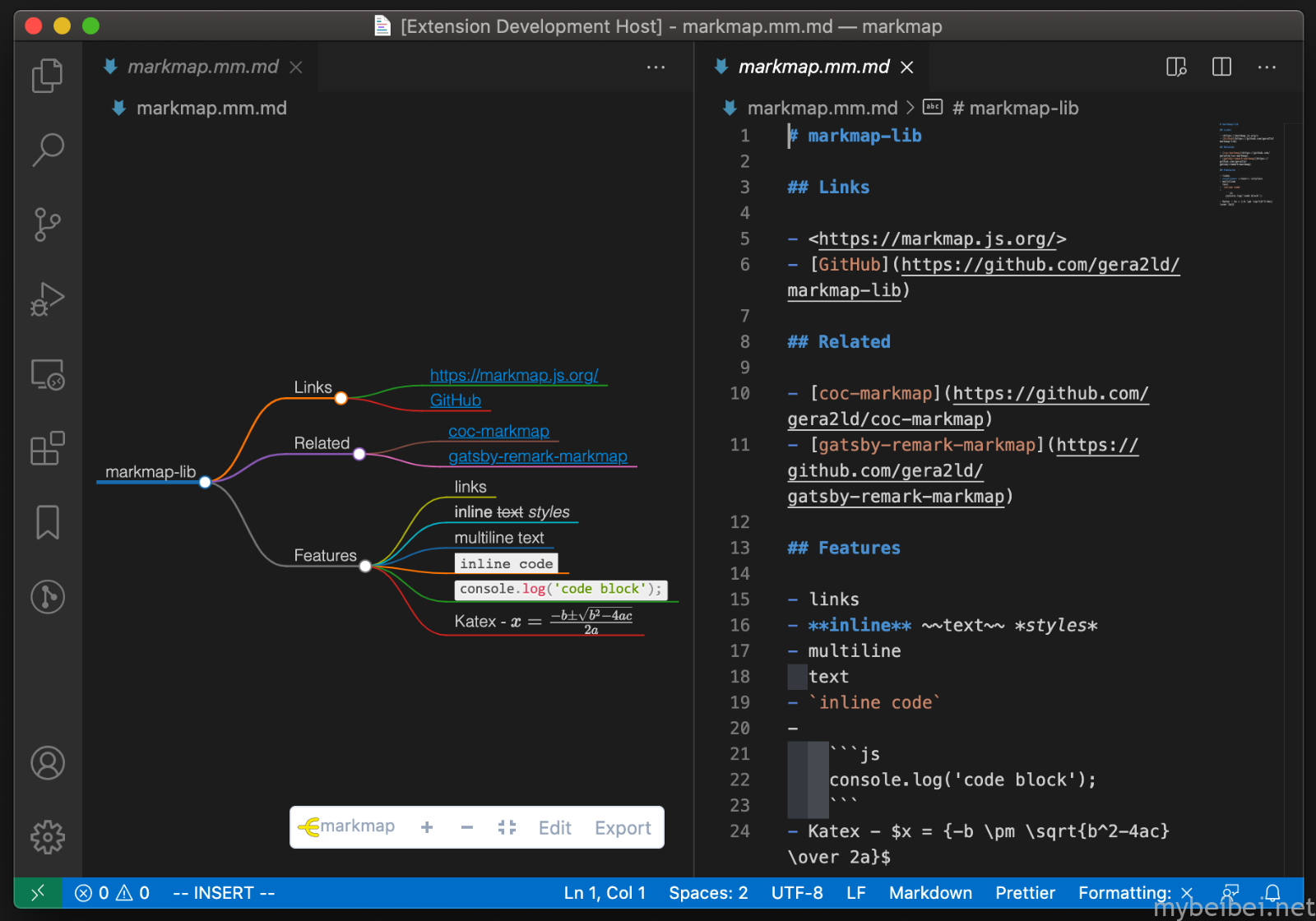Click the '## Features' heading in editor
The width and height of the screenshot is (1316, 921).
(844, 548)
